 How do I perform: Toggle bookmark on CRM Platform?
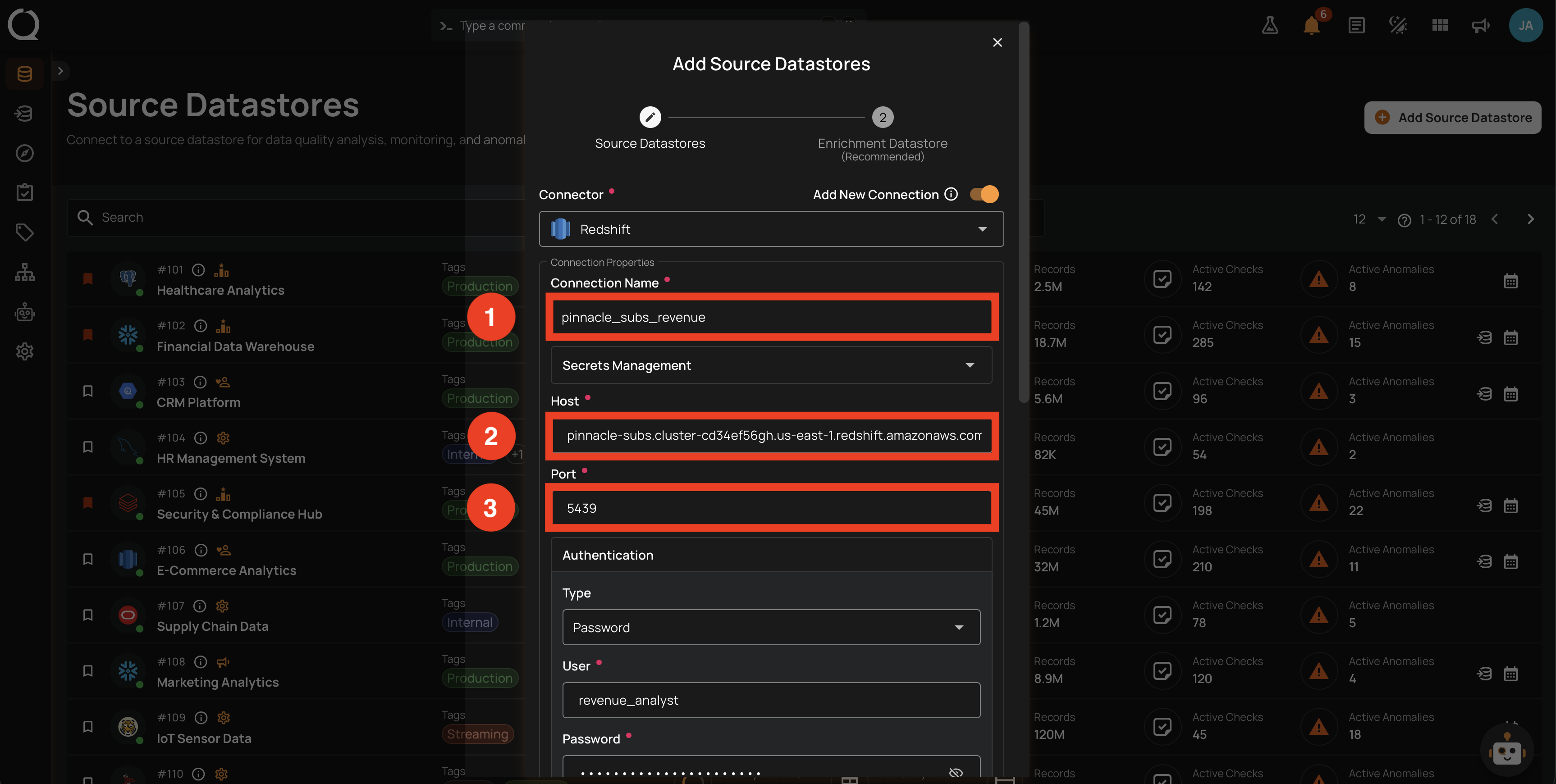click(x=87, y=391)
